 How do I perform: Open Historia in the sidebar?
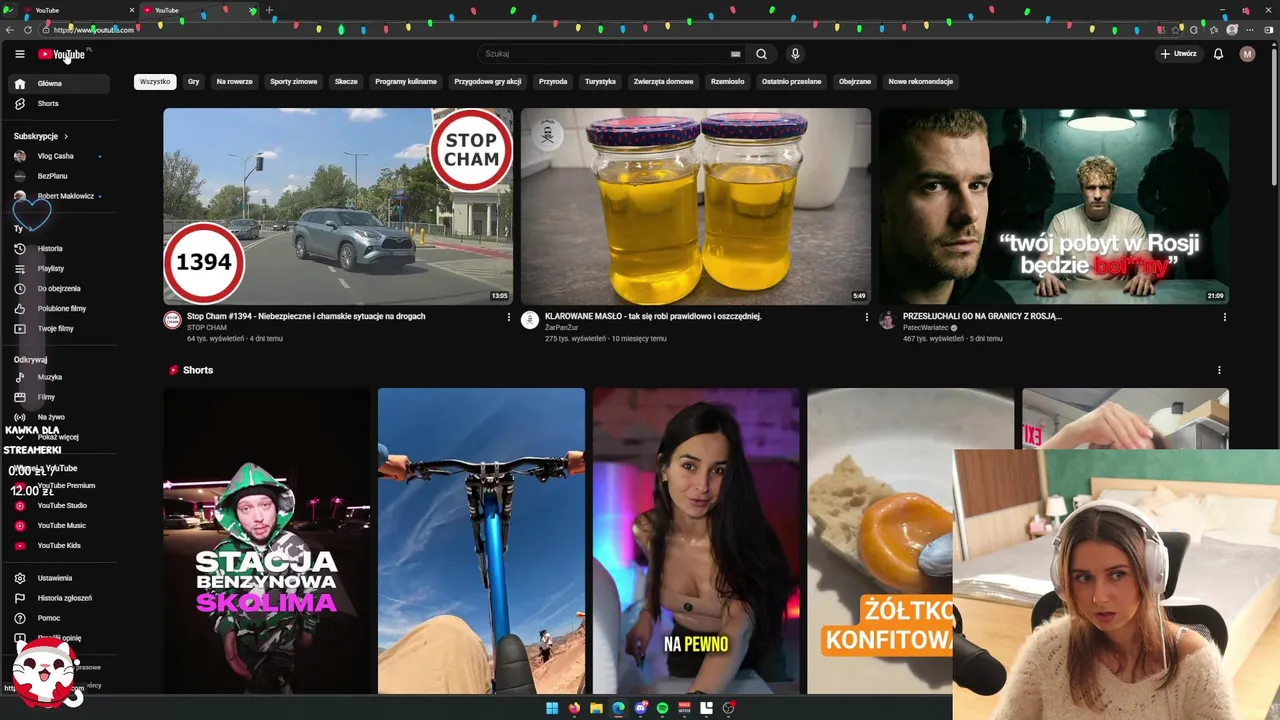tap(58, 248)
